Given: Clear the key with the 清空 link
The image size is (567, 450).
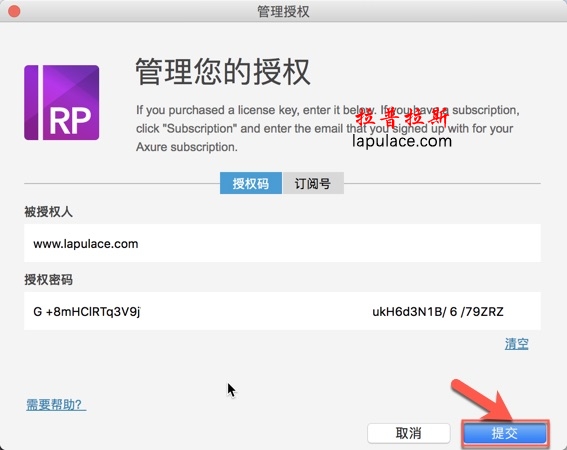Looking at the screenshot, I should (x=516, y=343).
